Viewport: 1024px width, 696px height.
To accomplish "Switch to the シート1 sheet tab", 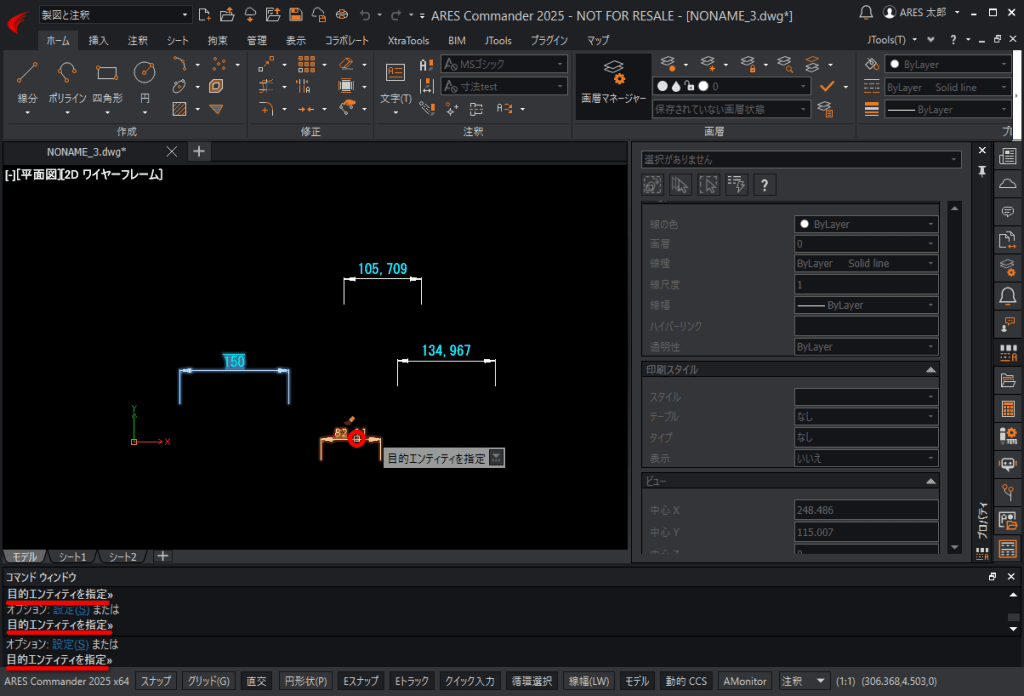I will click(72, 556).
